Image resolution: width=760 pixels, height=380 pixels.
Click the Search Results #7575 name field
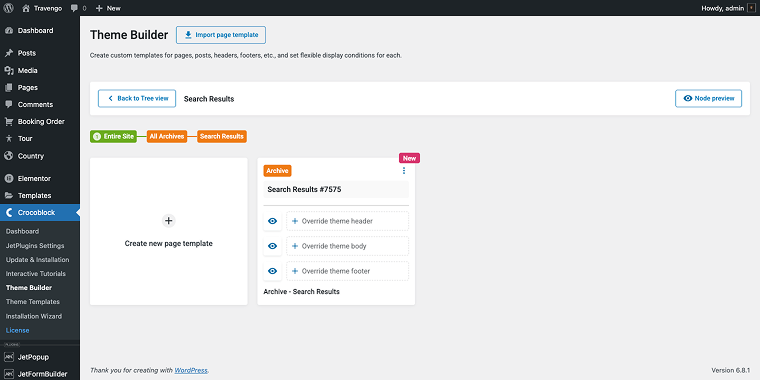coord(336,190)
